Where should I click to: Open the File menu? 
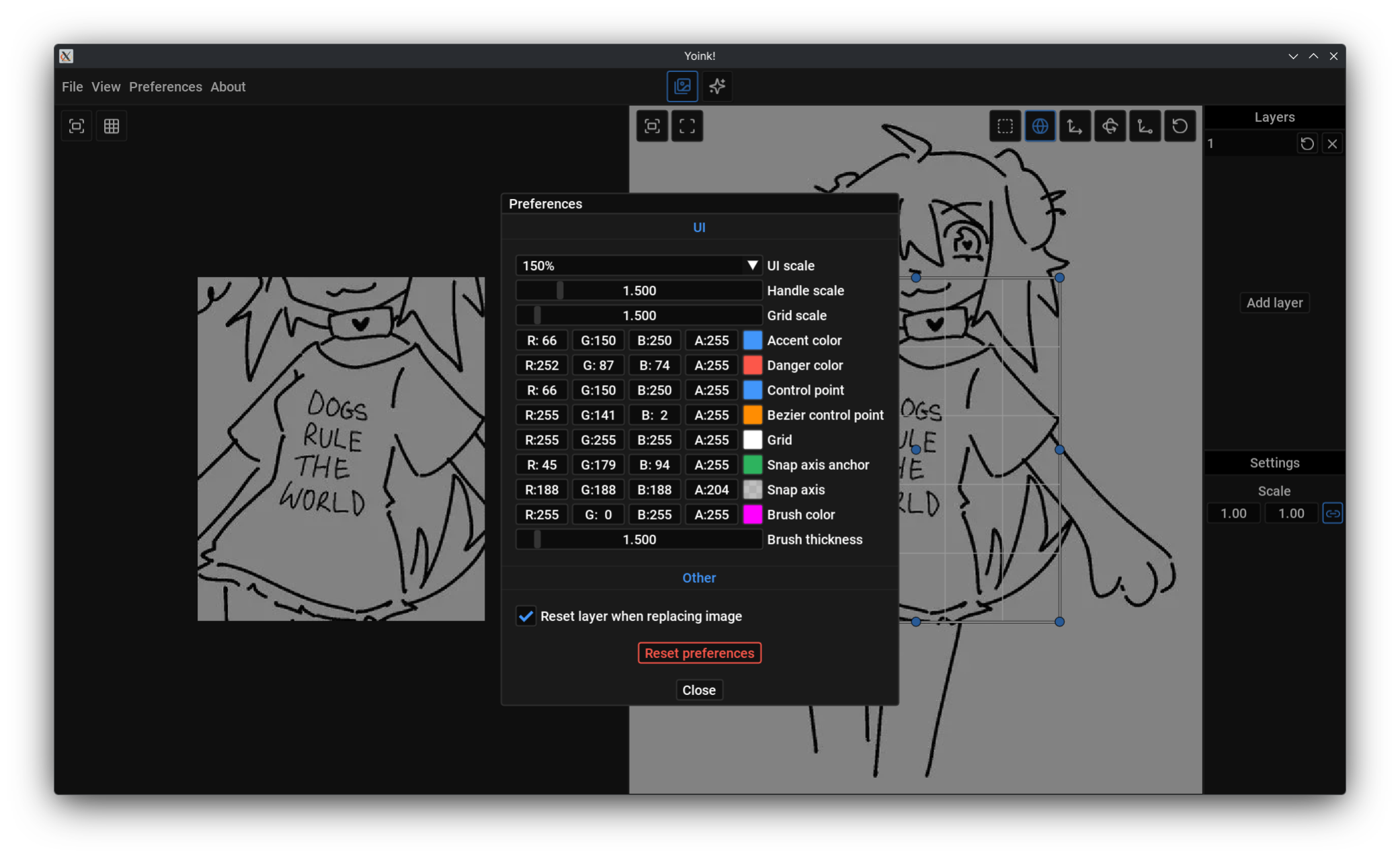[72, 87]
